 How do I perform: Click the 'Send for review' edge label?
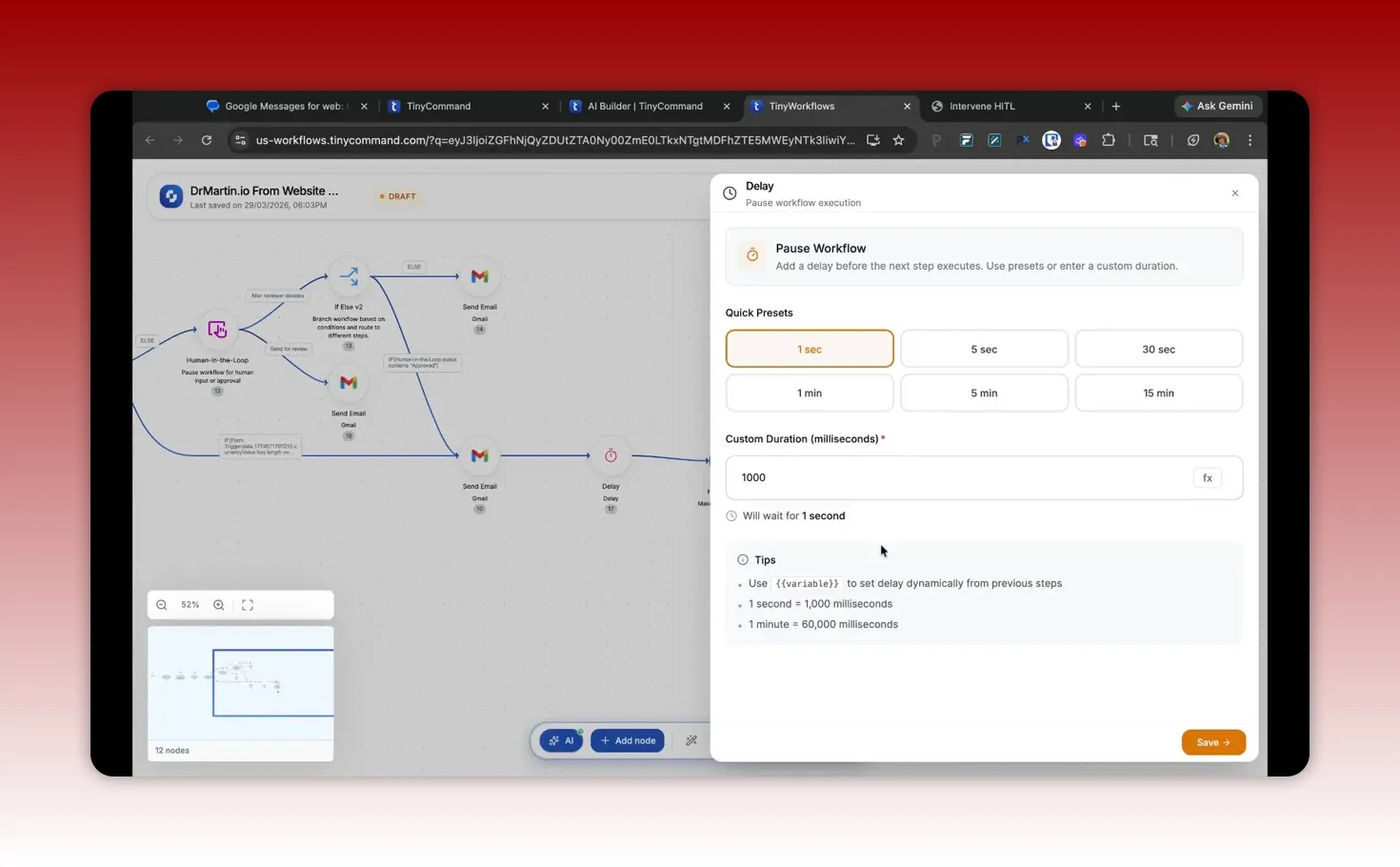tap(289, 349)
